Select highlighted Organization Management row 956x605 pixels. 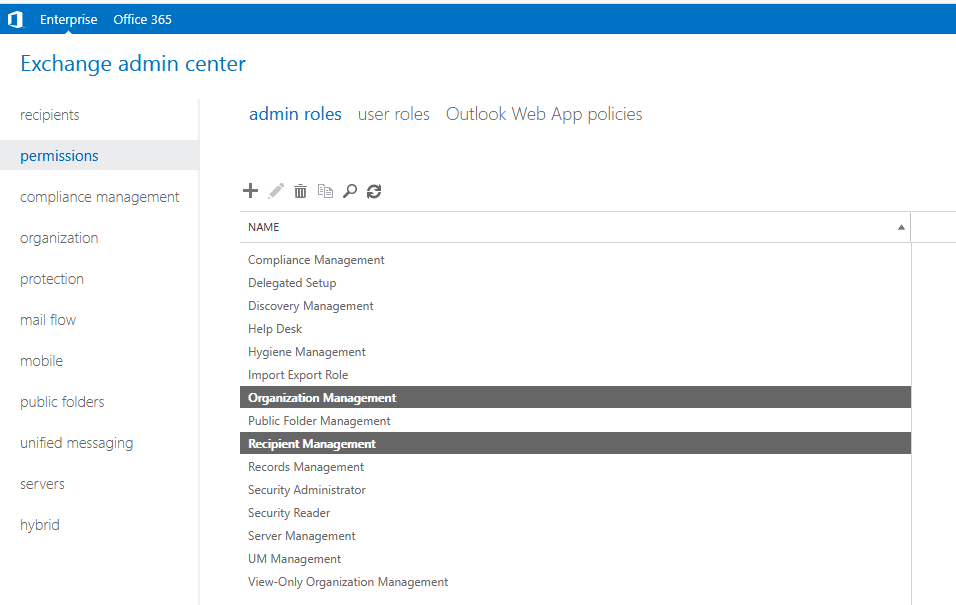[575, 398]
